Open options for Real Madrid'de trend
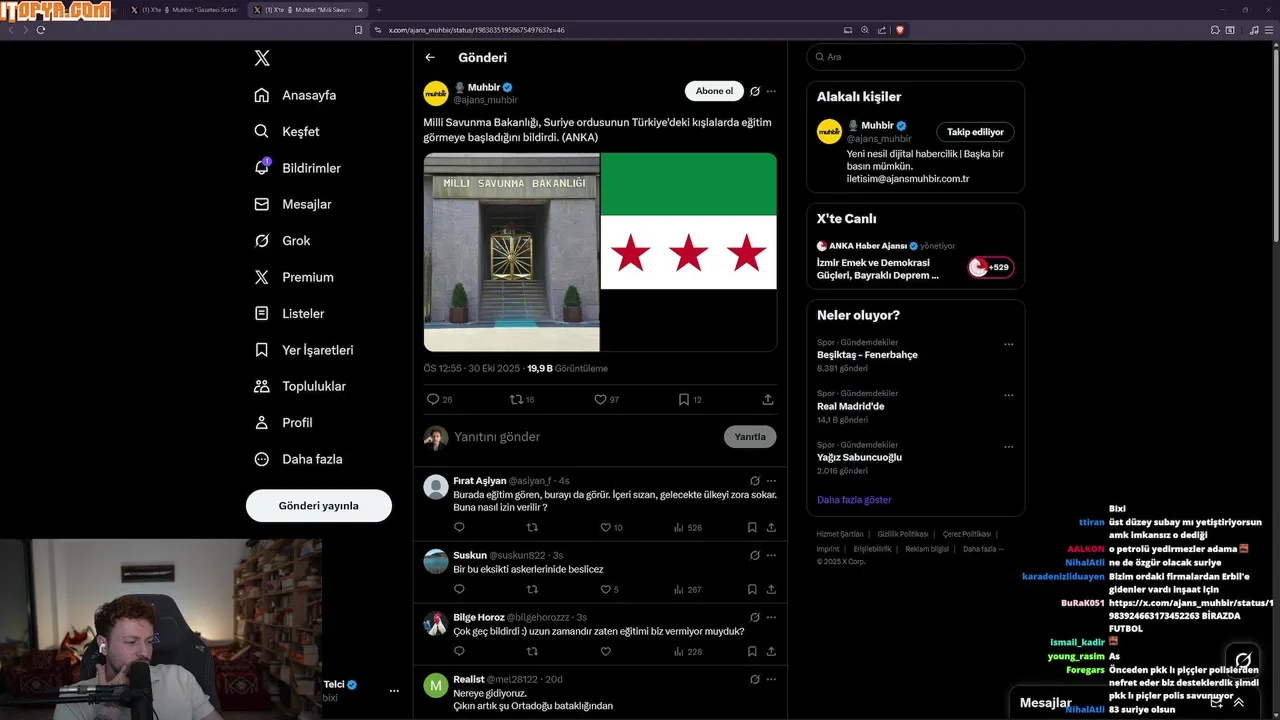 tap(1009, 395)
